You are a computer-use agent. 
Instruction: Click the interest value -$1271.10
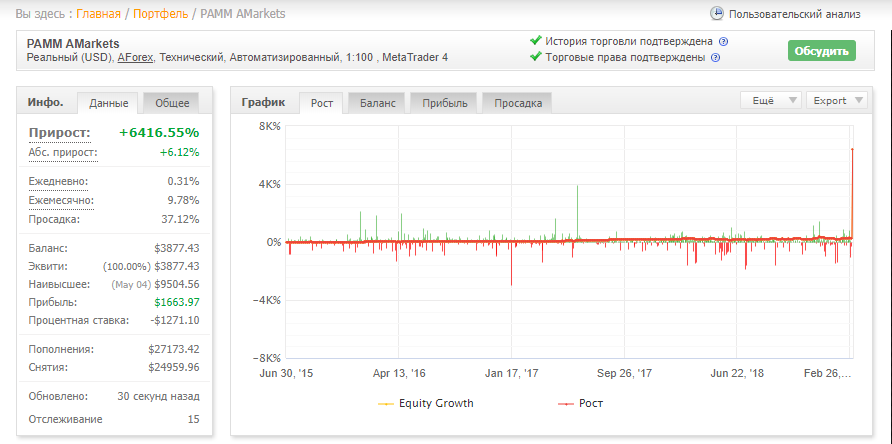pos(175,320)
